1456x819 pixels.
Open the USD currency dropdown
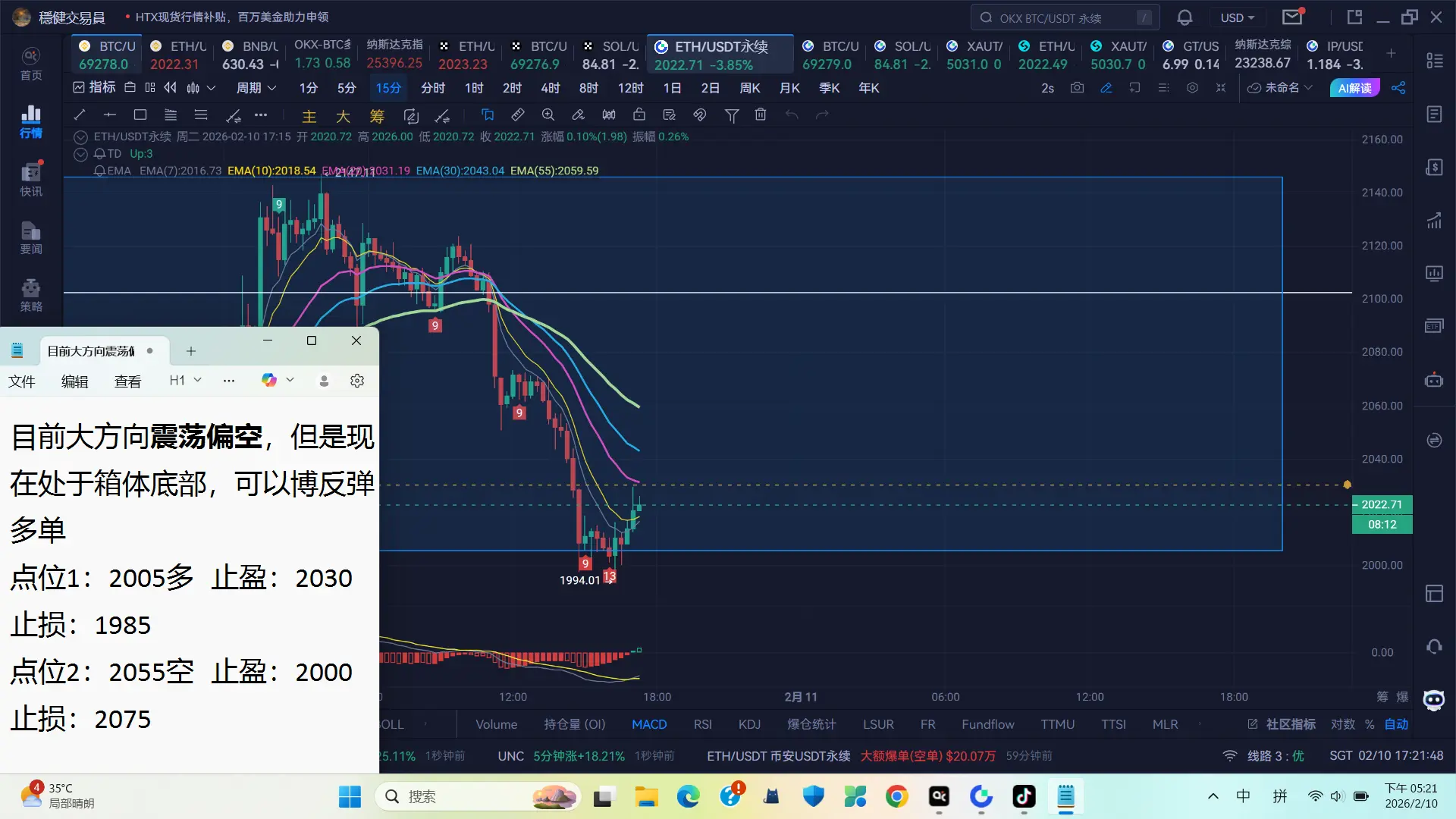pos(1237,17)
